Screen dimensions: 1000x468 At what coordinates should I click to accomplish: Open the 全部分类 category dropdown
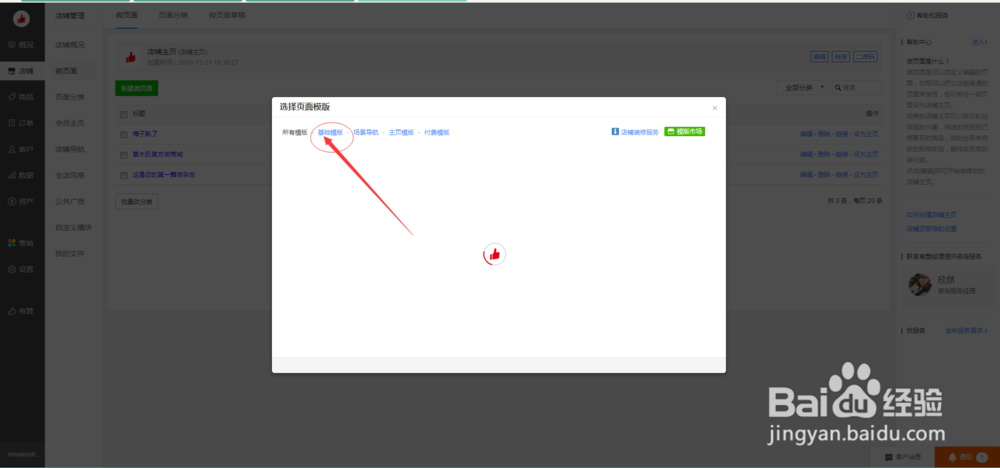point(802,87)
